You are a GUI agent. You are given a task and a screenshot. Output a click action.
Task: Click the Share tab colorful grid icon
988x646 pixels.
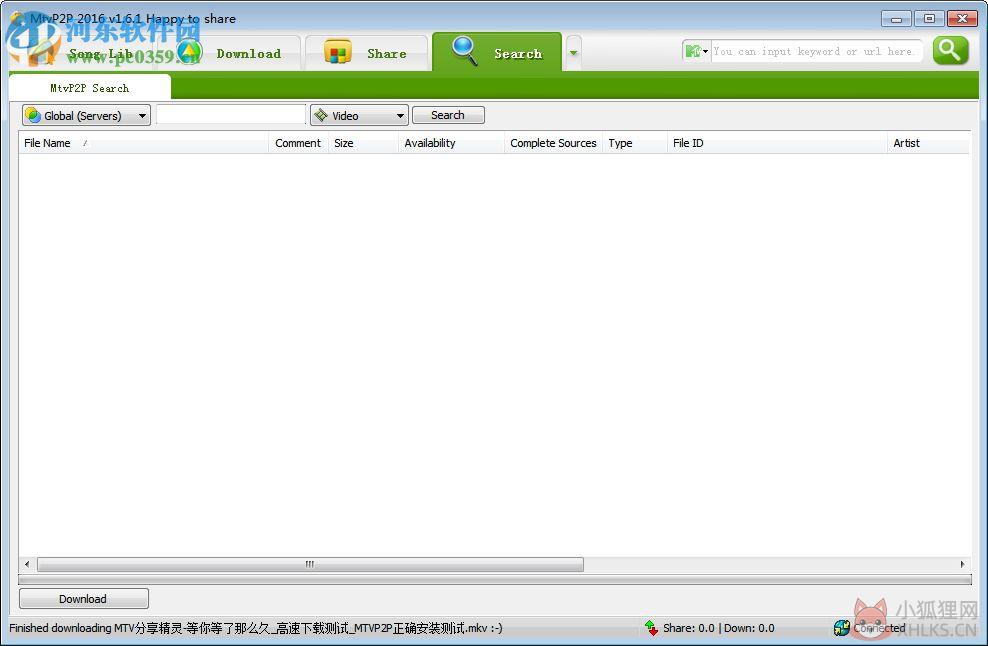[x=337, y=52]
